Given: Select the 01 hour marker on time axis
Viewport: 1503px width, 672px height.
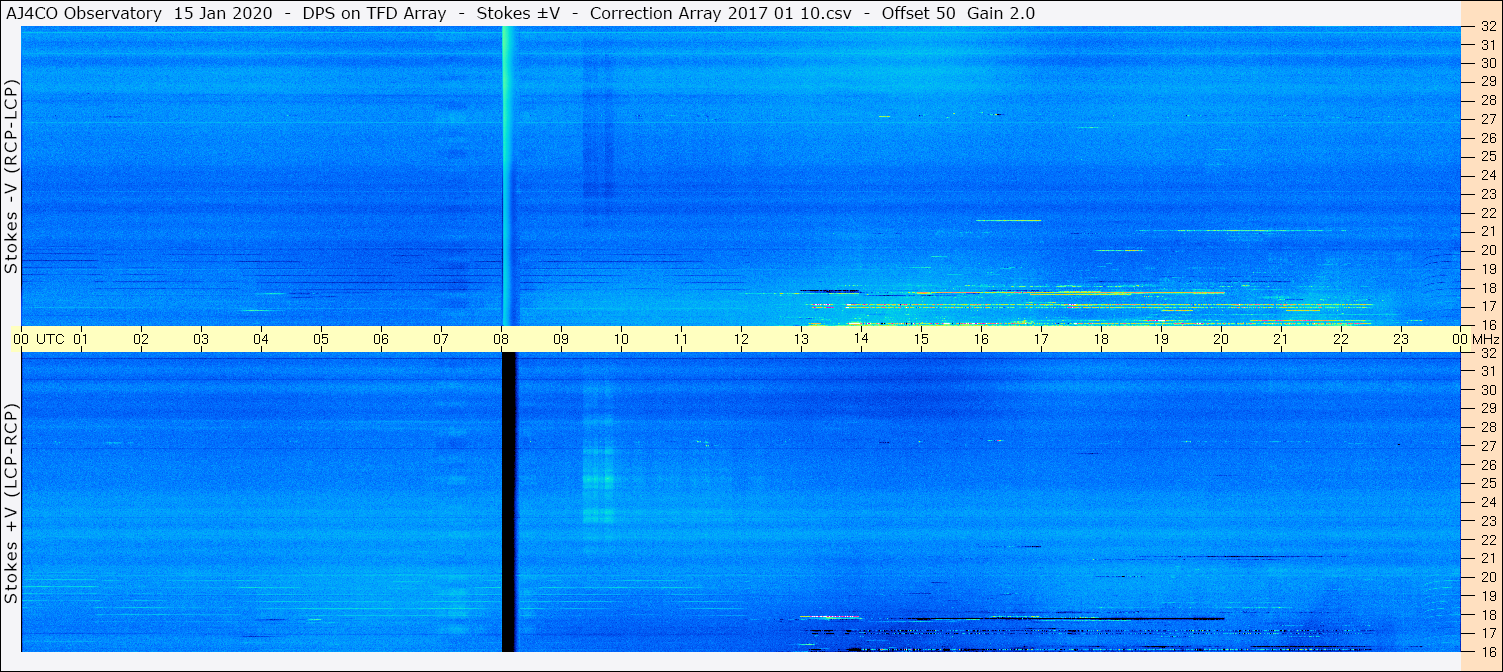Looking at the screenshot, I should click(x=81, y=339).
